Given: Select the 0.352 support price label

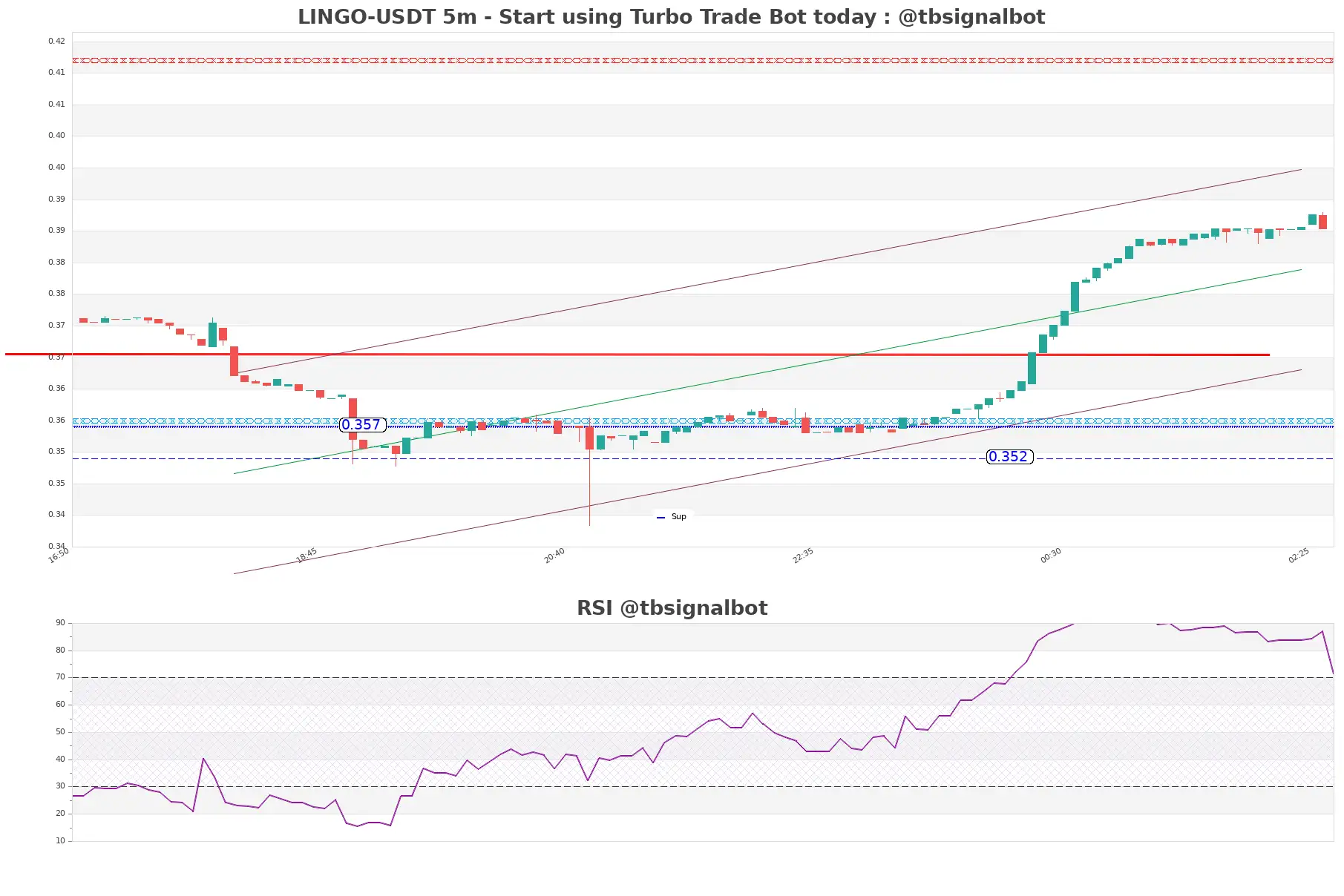Looking at the screenshot, I should [x=1009, y=457].
